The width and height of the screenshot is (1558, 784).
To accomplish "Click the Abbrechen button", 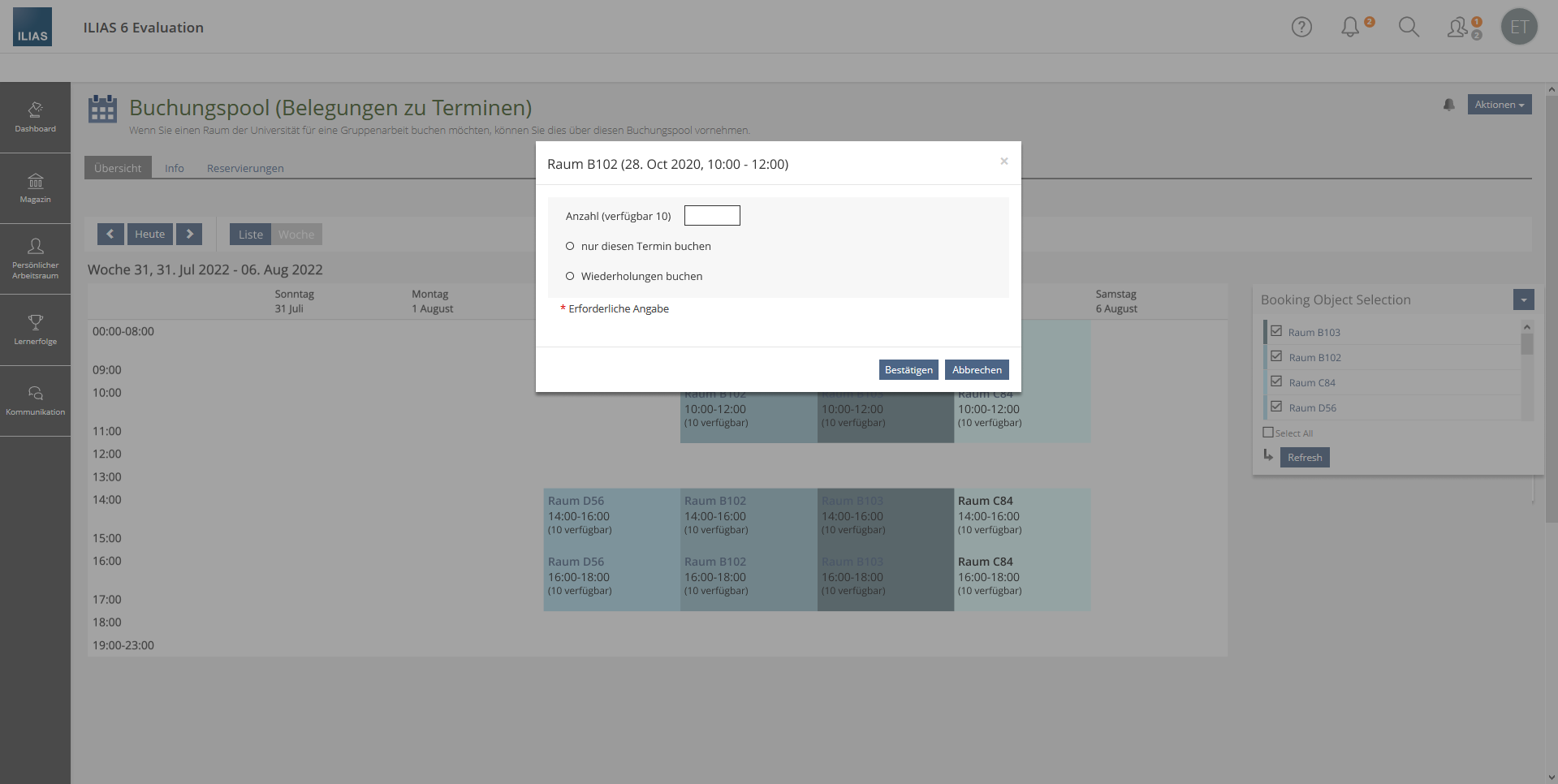I will coord(977,369).
